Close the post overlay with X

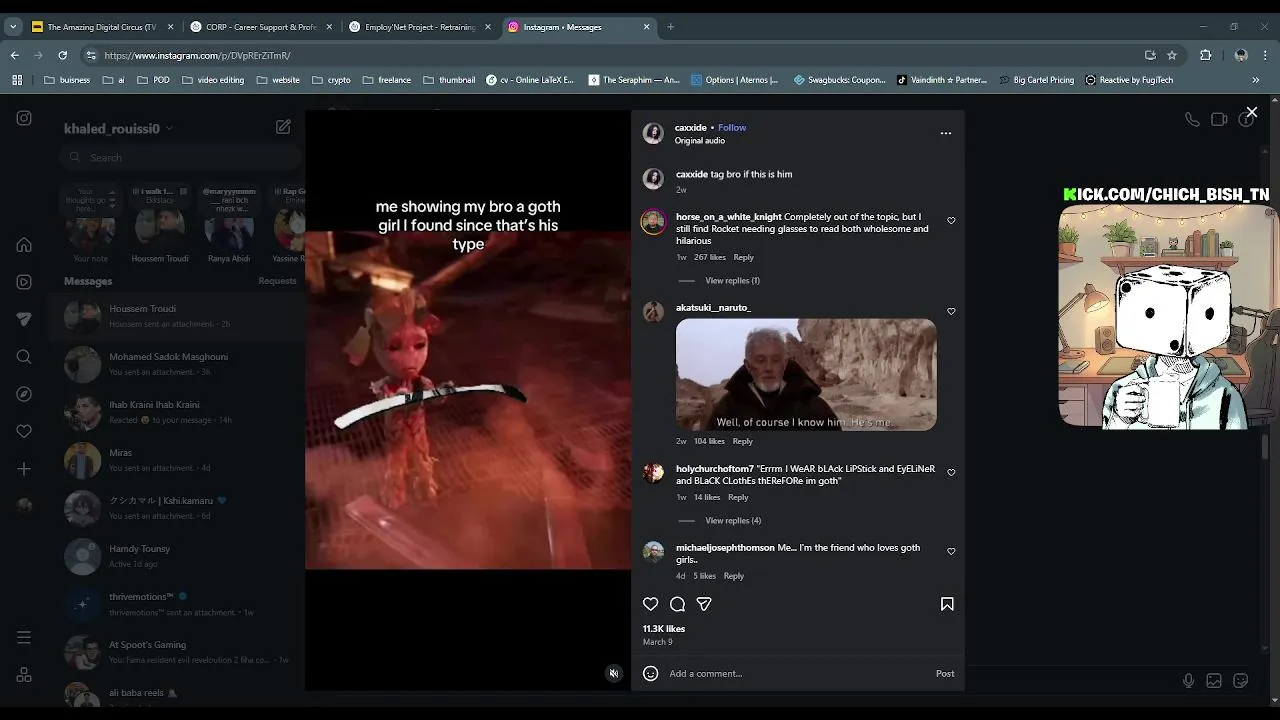click(1251, 113)
